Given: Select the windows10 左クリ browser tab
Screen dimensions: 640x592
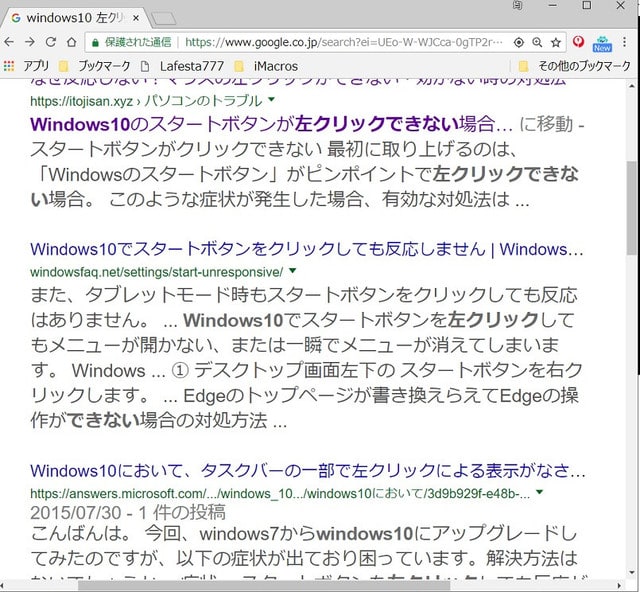Looking at the screenshot, I should (x=76, y=18).
